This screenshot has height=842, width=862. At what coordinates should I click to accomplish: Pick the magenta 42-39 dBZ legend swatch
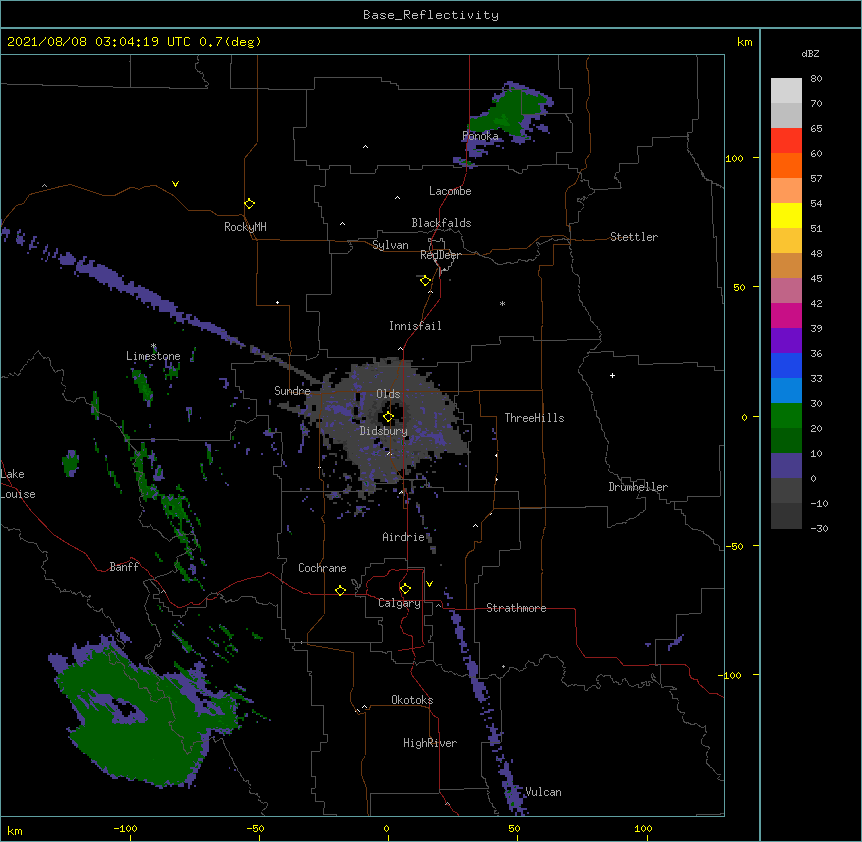[x=786, y=315]
